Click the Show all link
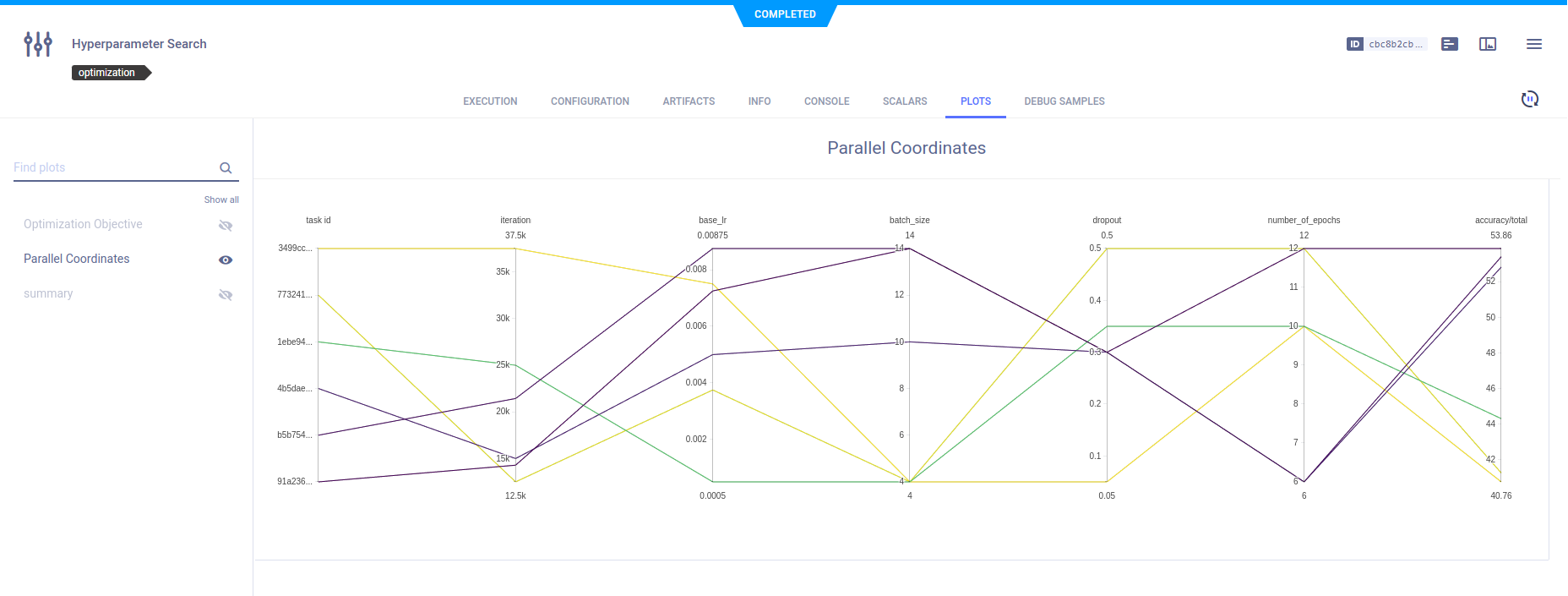This screenshot has height=596, width=1568. click(221, 200)
